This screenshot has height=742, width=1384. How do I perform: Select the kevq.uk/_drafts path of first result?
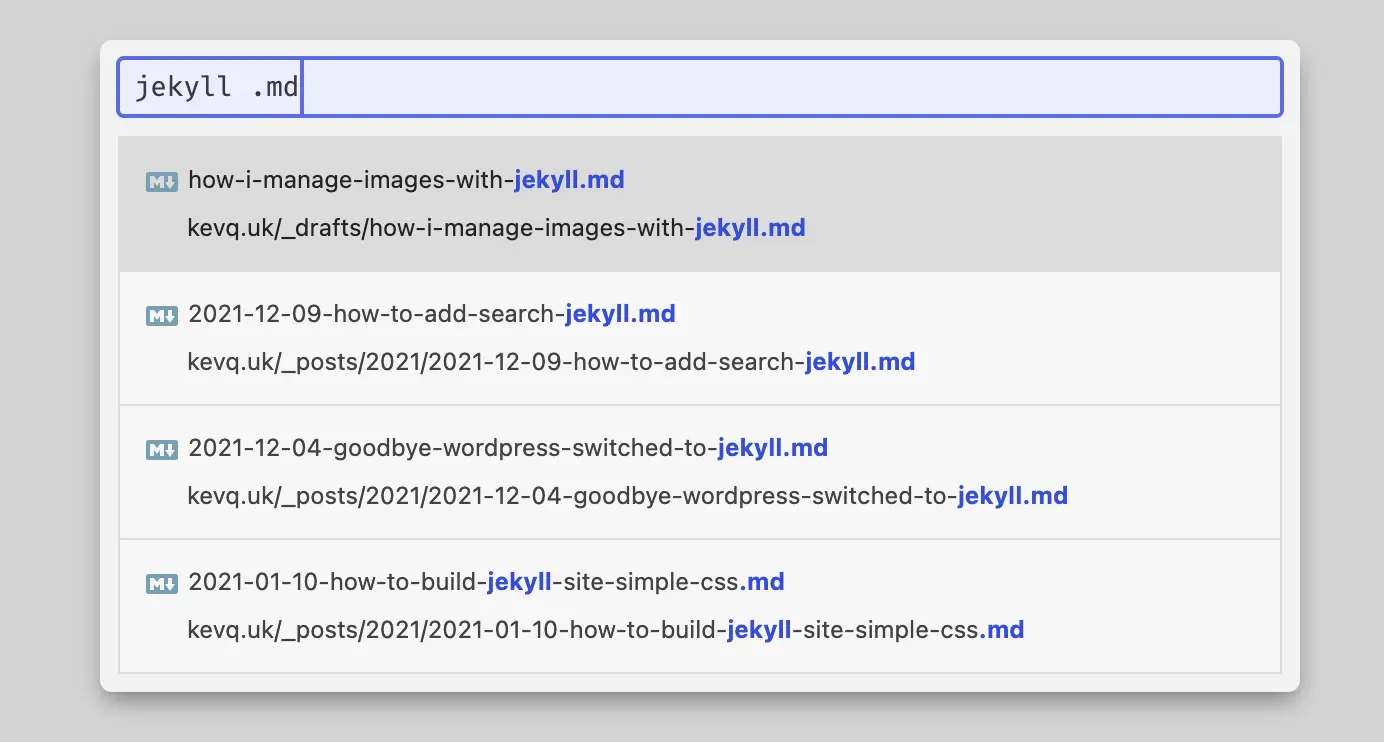[440, 228]
